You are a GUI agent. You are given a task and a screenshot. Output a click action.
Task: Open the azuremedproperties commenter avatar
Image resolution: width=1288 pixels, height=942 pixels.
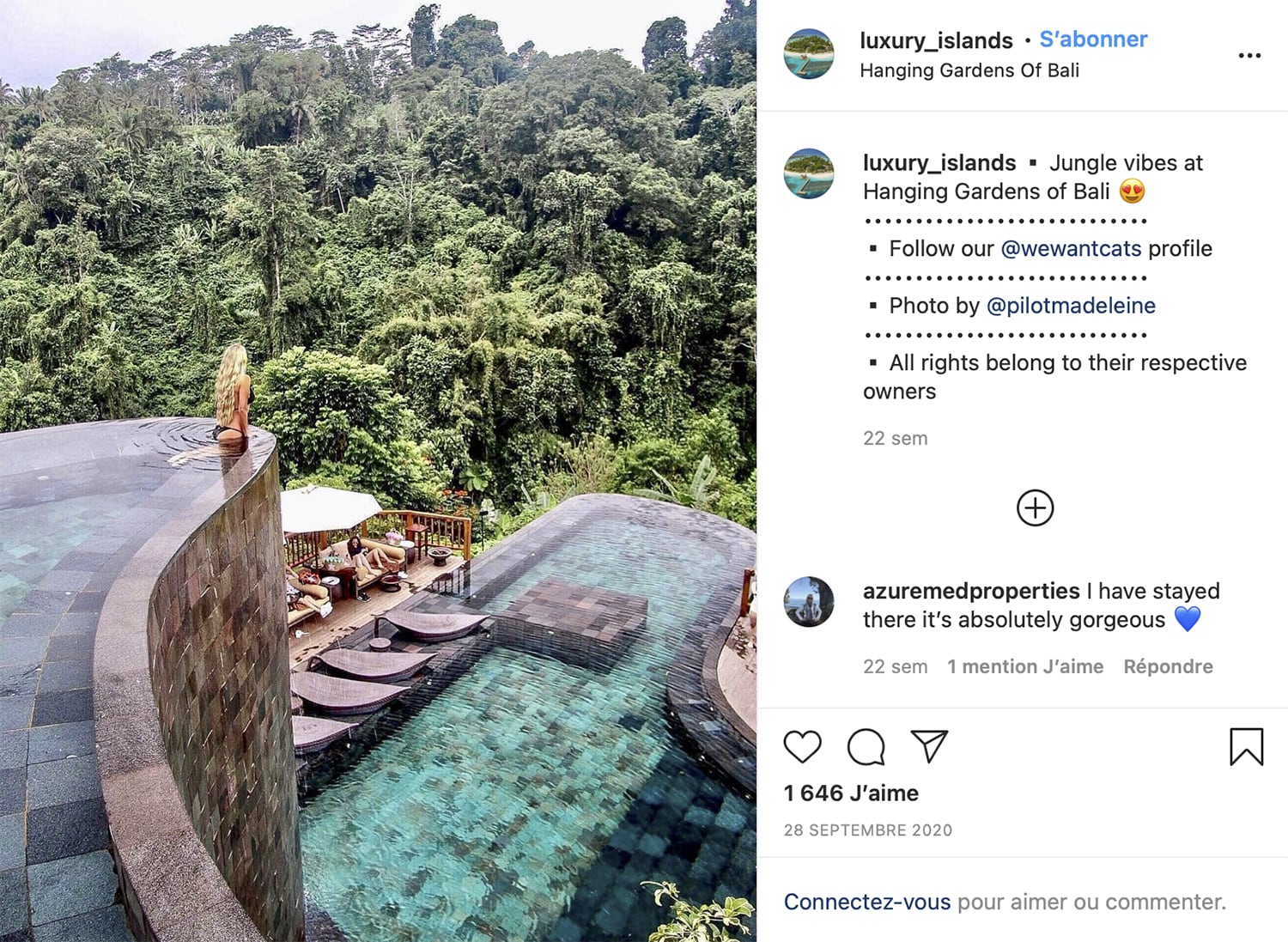click(809, 602)
